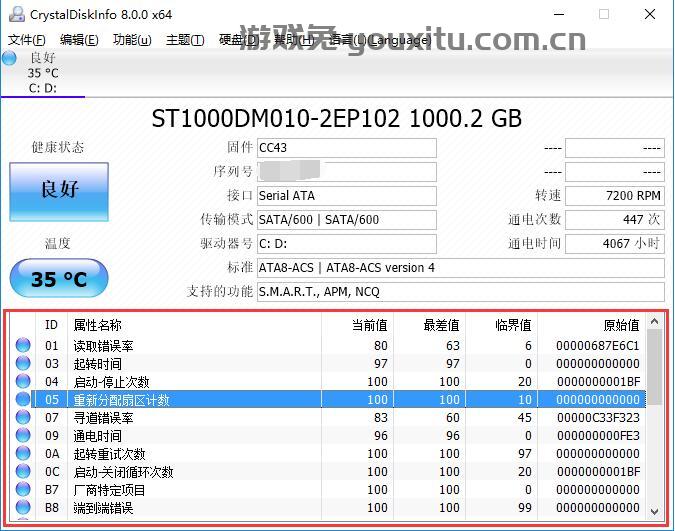Click the scrollbar up arrow in attribute list
Screen dimensions: 675x531
click(x=654, y=321)
